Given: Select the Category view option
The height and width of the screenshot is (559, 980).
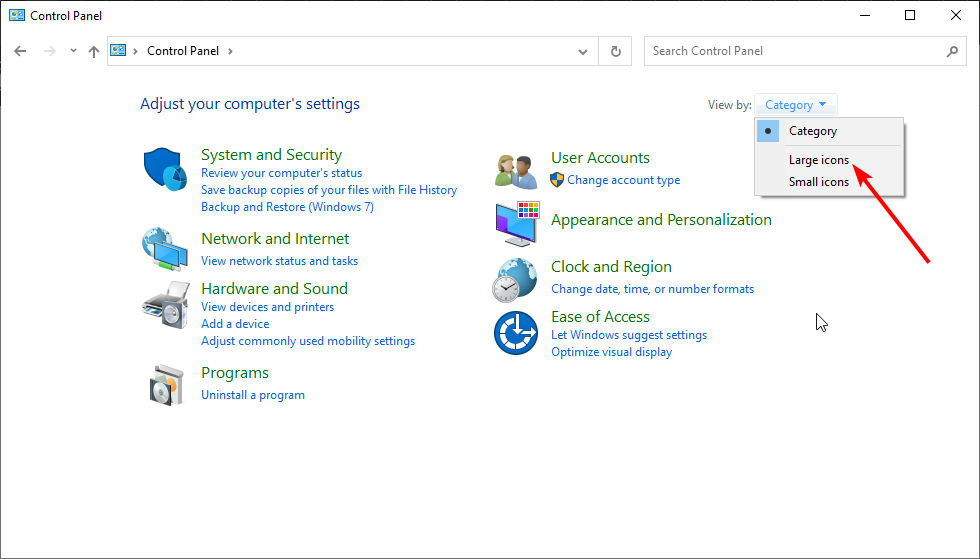Looking at the screenshot, I should (x=812, y=131).
